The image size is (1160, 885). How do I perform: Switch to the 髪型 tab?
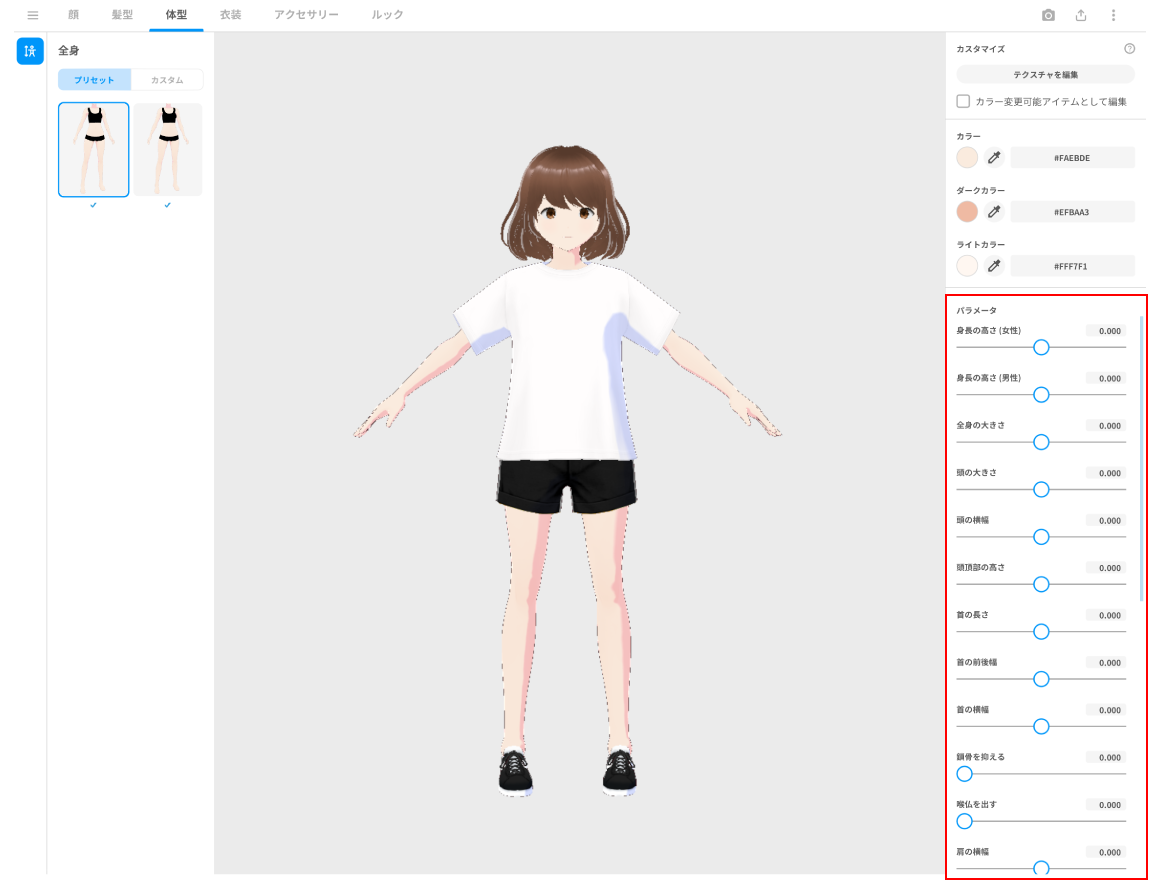tap(122, 15)
